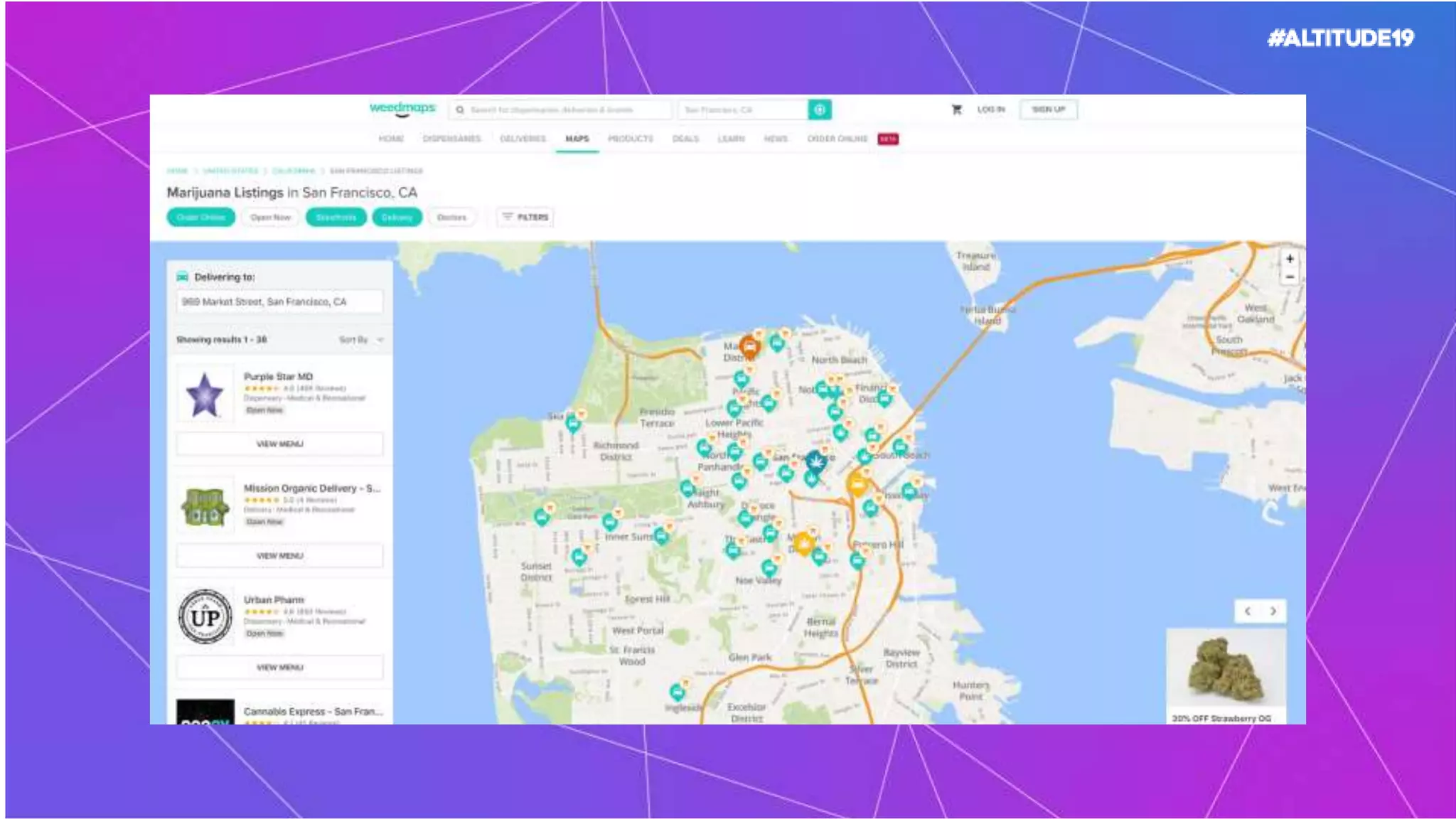Click View Menu for Purple Star MD
Viewport: 1456px width, 819px height.
pyautogui.click(x=279, y=444)
